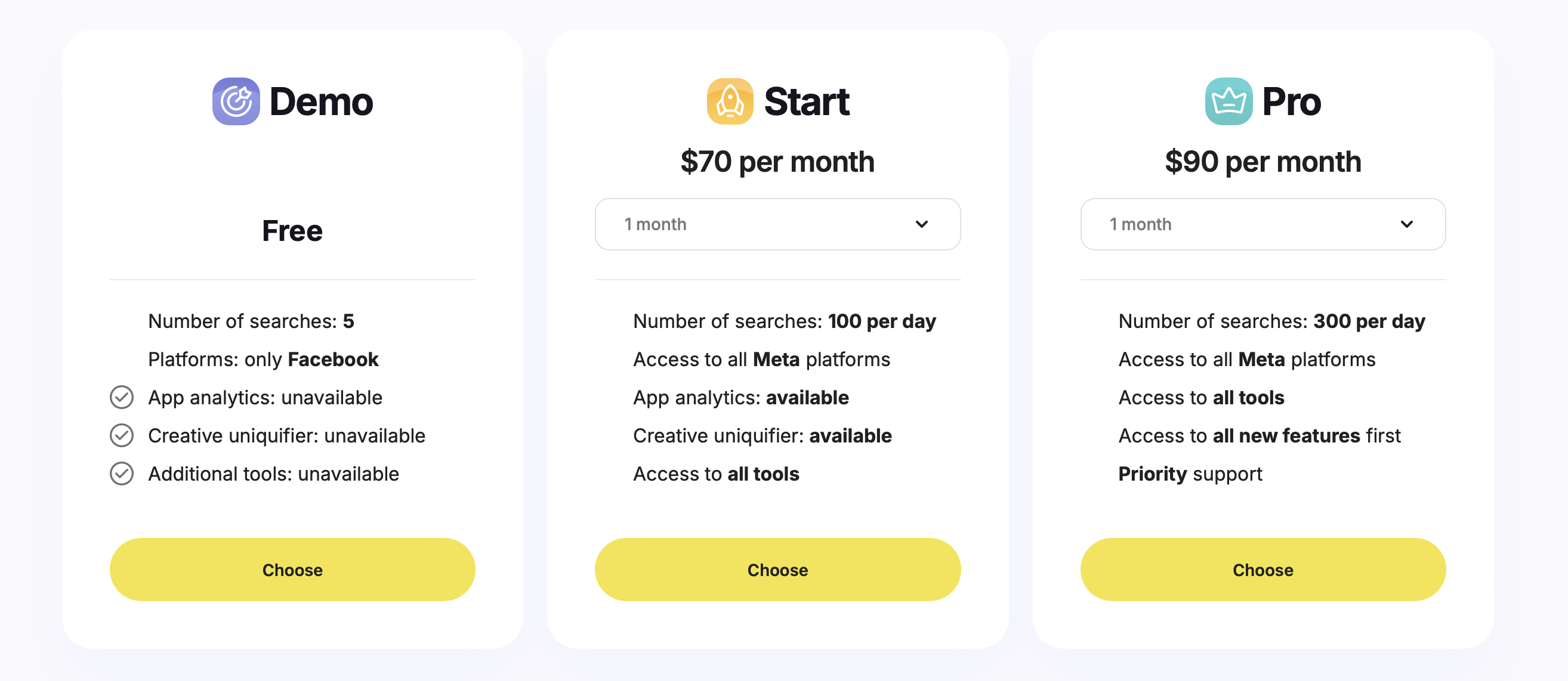Click the Demo plan title
This screenshot has width=1568, height=681.
click(x=321, y=101)
